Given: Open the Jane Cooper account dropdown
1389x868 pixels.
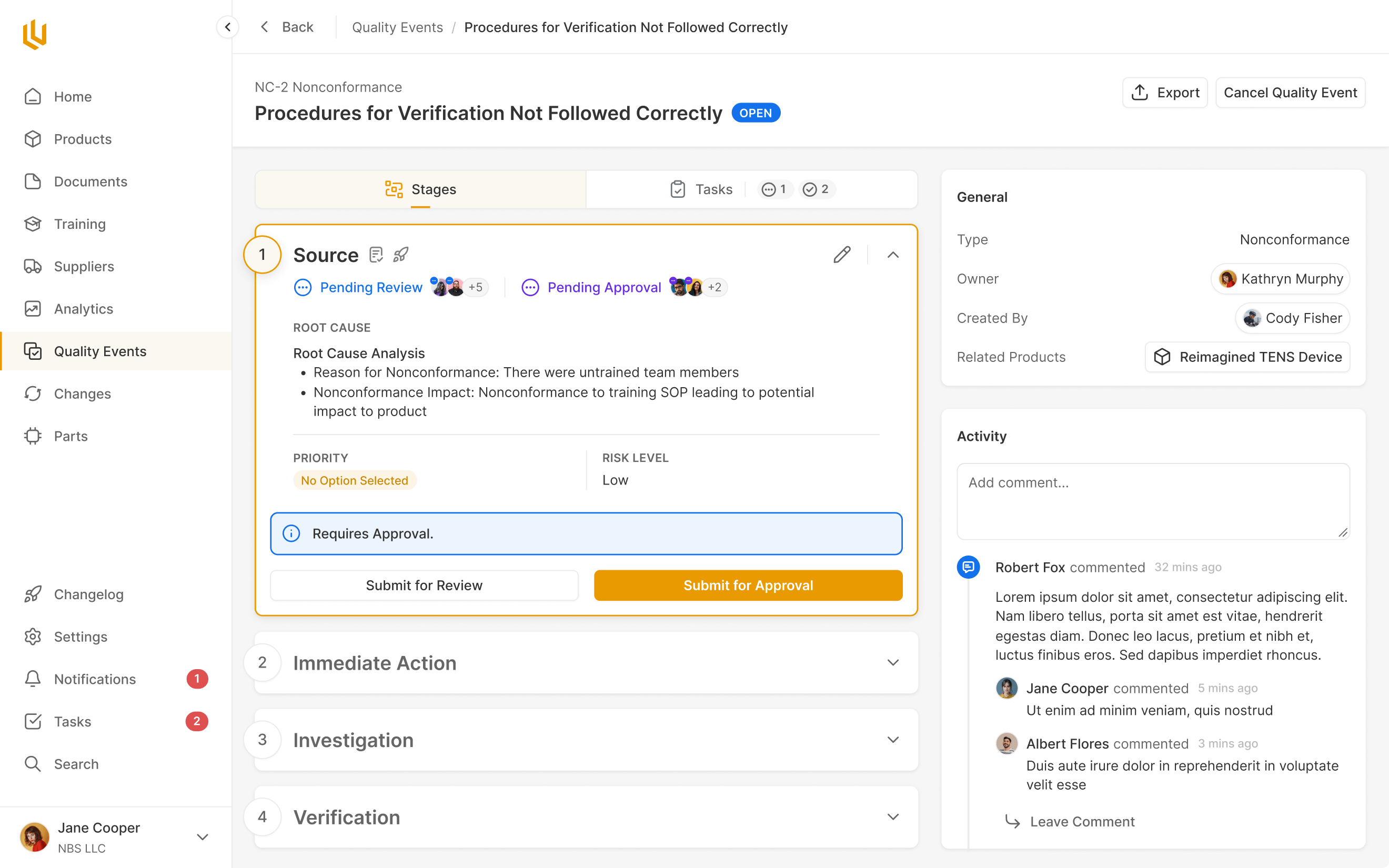Looking at the screenshot, I should pyautogui.click(x=202, y=837).
